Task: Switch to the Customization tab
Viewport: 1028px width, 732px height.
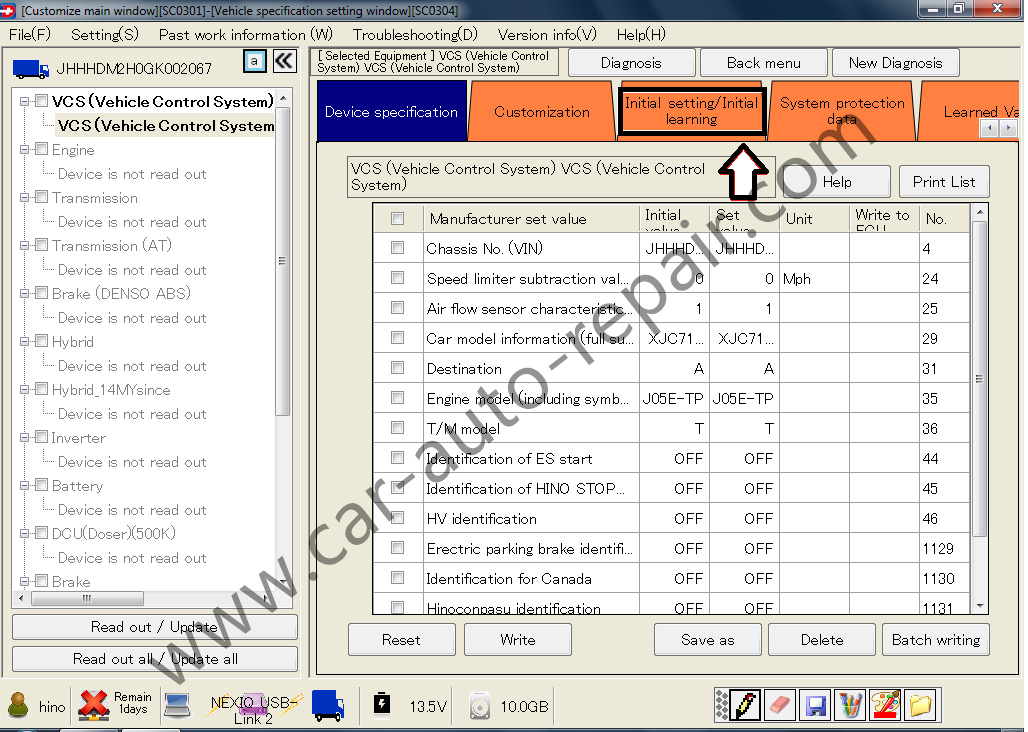Action: click(x=542, y=111)
